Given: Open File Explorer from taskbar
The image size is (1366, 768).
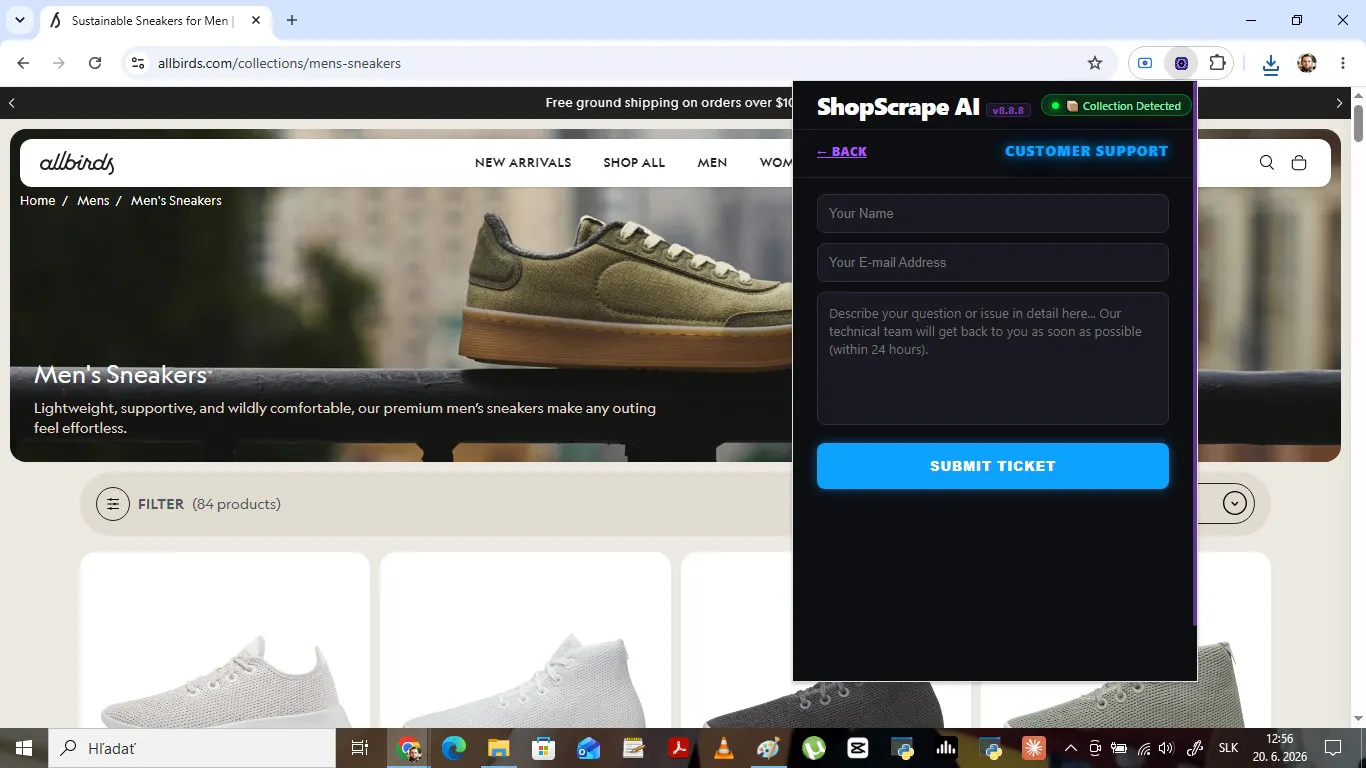Looking at the screenshot, I should [x=499, y=748].
